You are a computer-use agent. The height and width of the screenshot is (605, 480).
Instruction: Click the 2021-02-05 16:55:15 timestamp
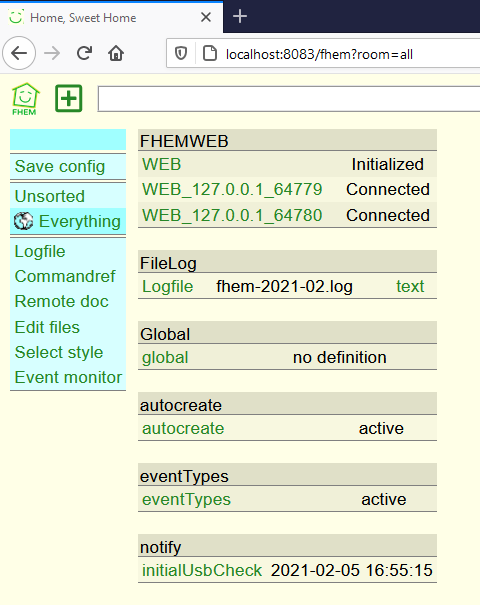pyautogui.click(x=352, y=571)
